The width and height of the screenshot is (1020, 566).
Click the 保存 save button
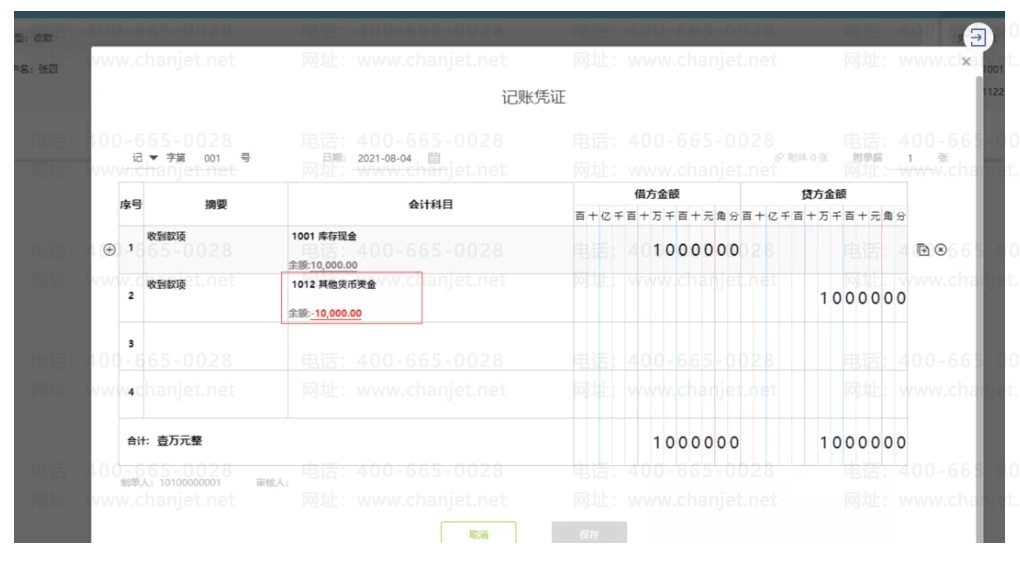(x=589, y=533)
